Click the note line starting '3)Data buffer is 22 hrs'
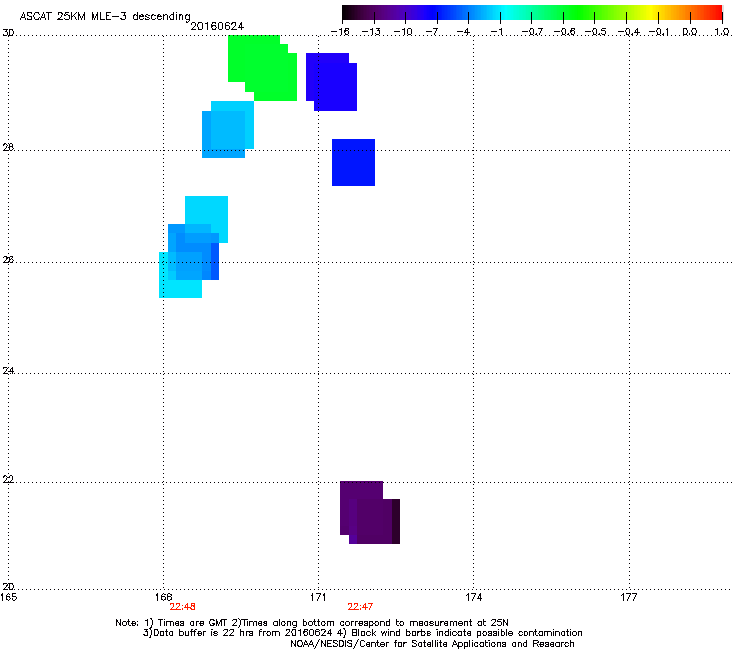Image resolution: width=740 pixels, height=650 pixels. 362,633
